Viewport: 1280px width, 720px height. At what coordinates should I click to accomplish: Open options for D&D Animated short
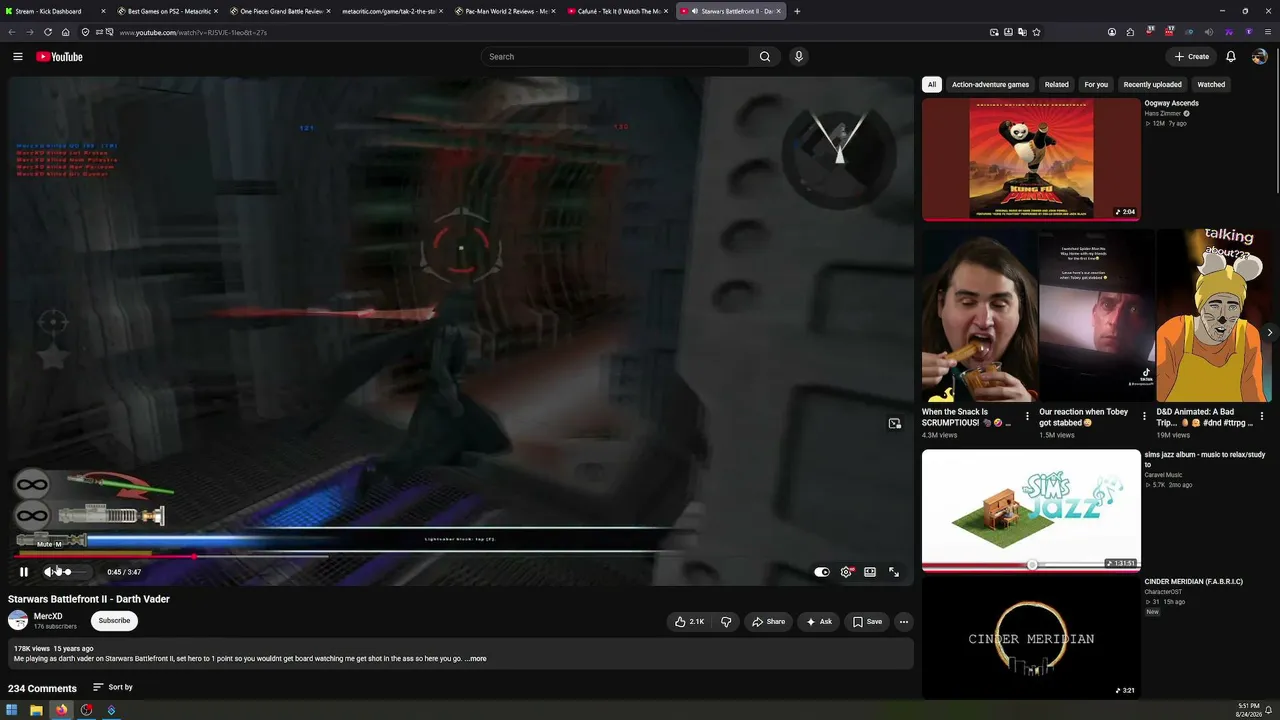[x=1262, y=416]
